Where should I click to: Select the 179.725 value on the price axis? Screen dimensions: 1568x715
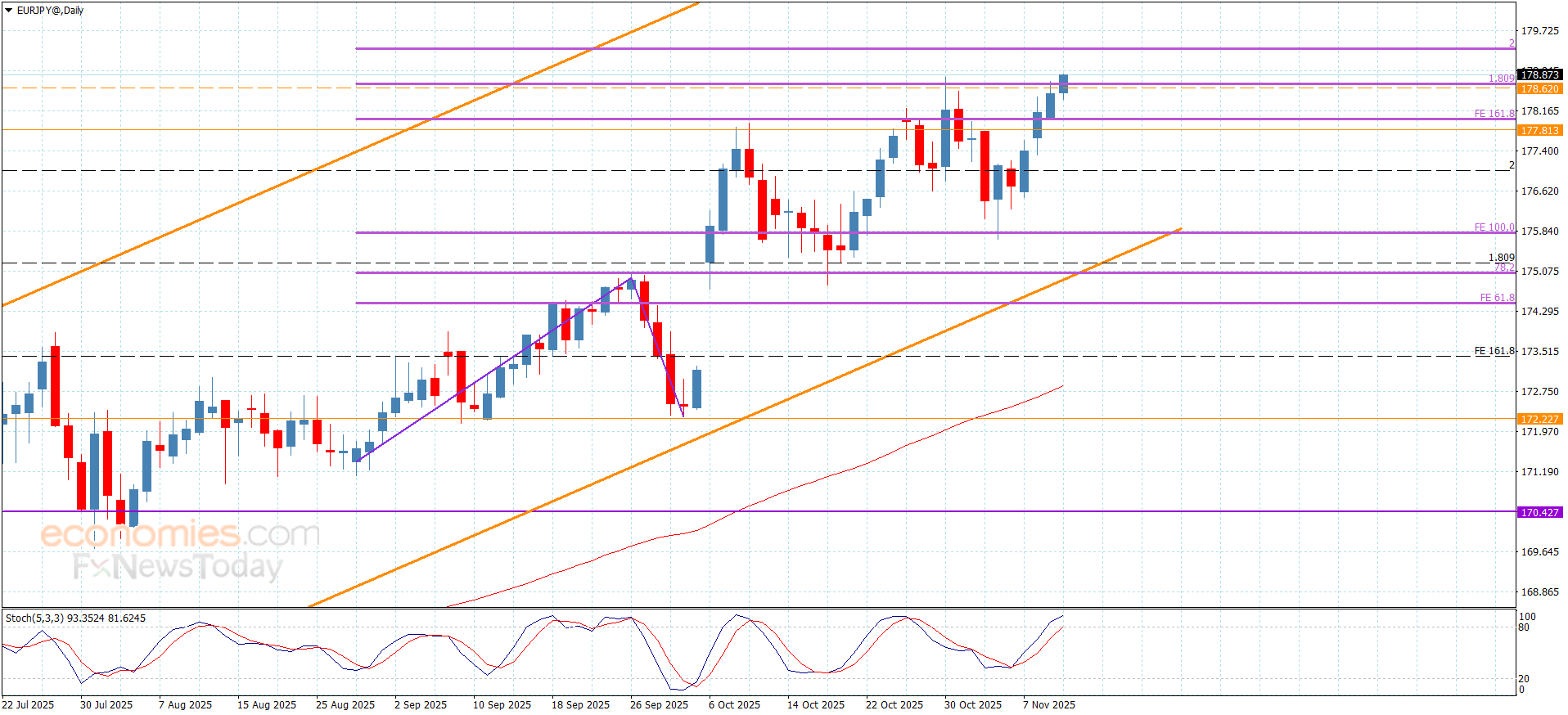1539,31
